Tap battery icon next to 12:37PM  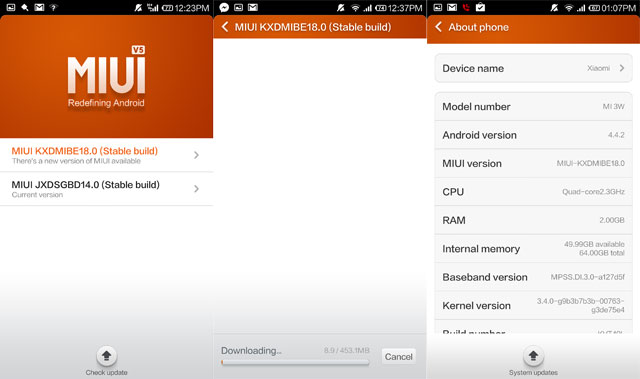point(380,8)
